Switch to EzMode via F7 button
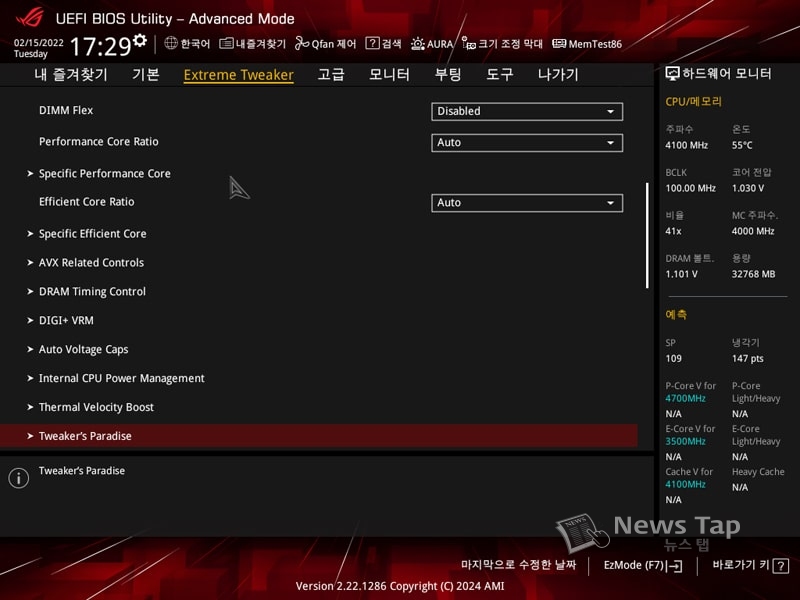Image resolution: width=800 pixels, height=600 pixels. click(x=642, y=565)
